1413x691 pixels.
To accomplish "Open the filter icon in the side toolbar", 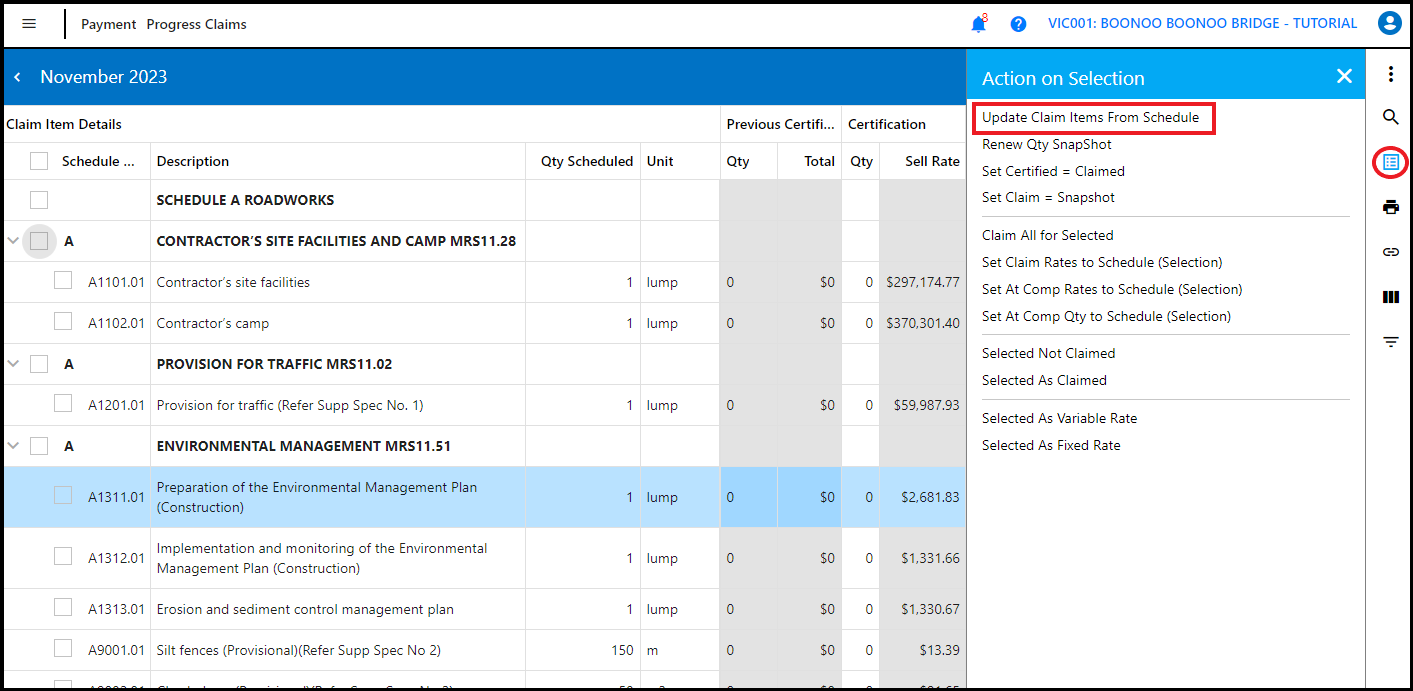I will point(1390,342).
